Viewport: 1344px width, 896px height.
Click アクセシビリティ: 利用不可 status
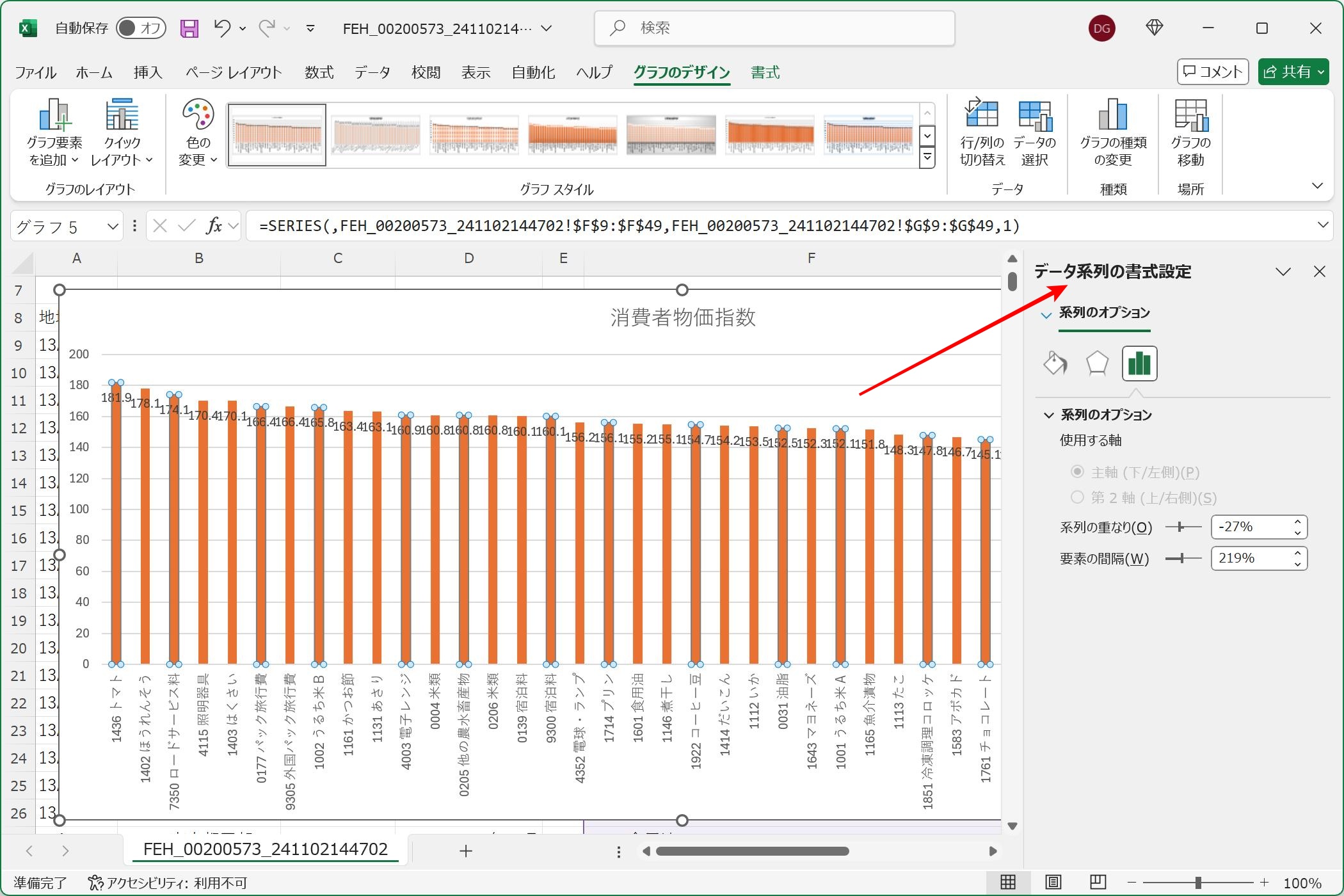point(168,883)
